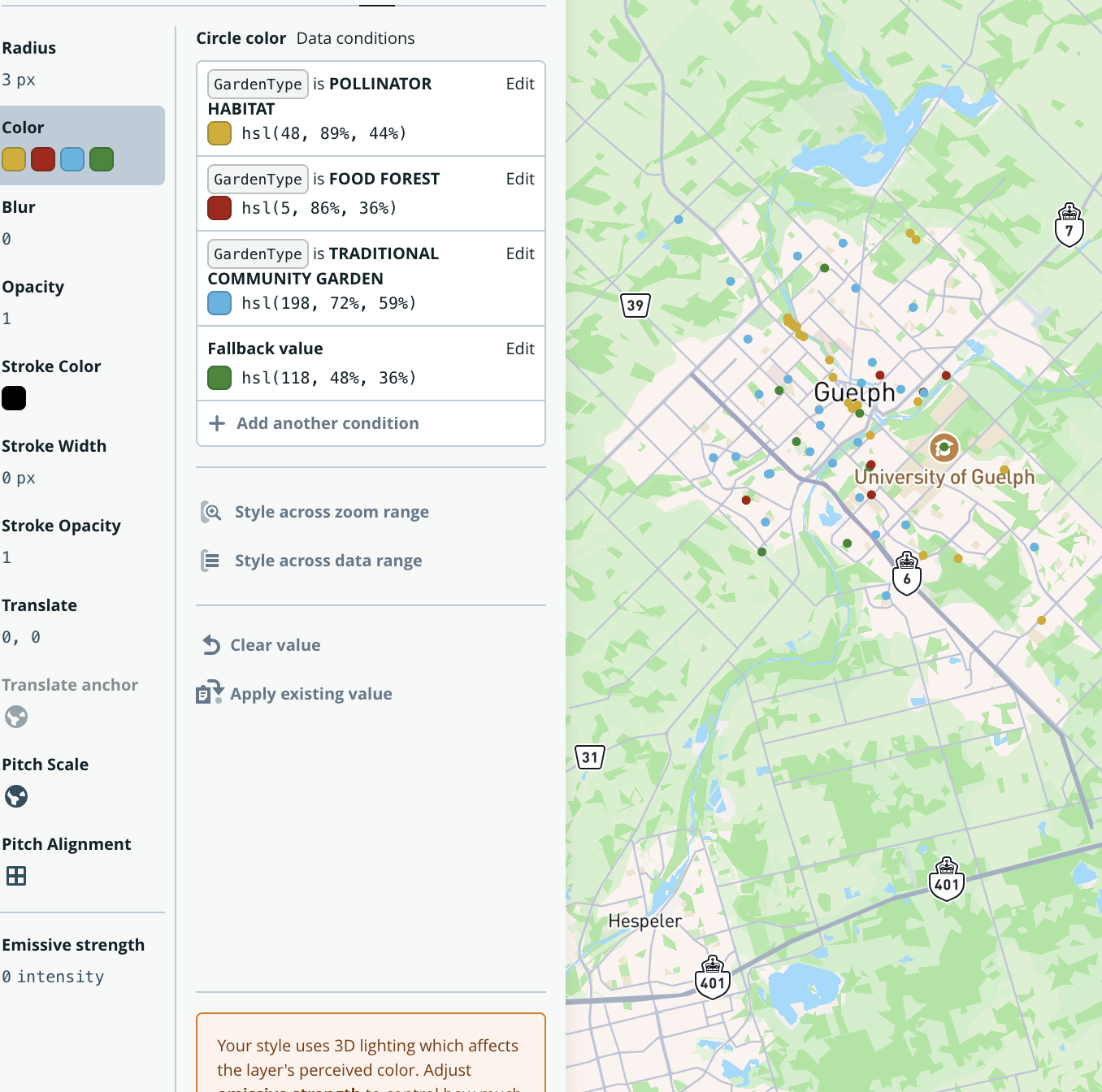Image resolution: width=1102 pixels, height=1092 pixels.
Task: Click the University of Guelph map marker
Action: (944, 447)
